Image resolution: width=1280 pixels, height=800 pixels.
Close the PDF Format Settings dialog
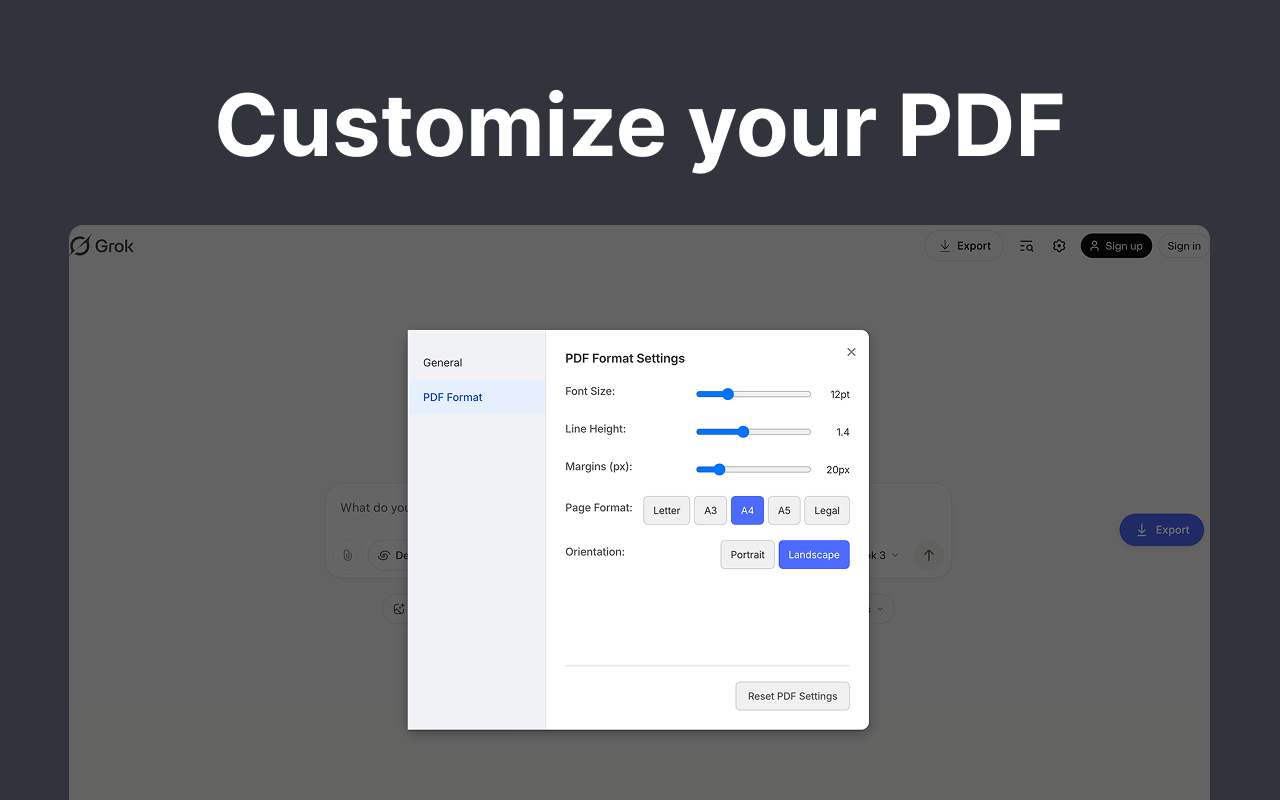click(x=851, y=352)
